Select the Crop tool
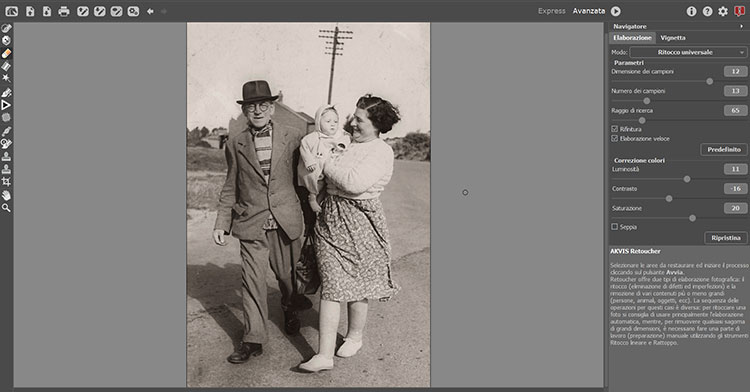750x392 pixels. (6, 182)
